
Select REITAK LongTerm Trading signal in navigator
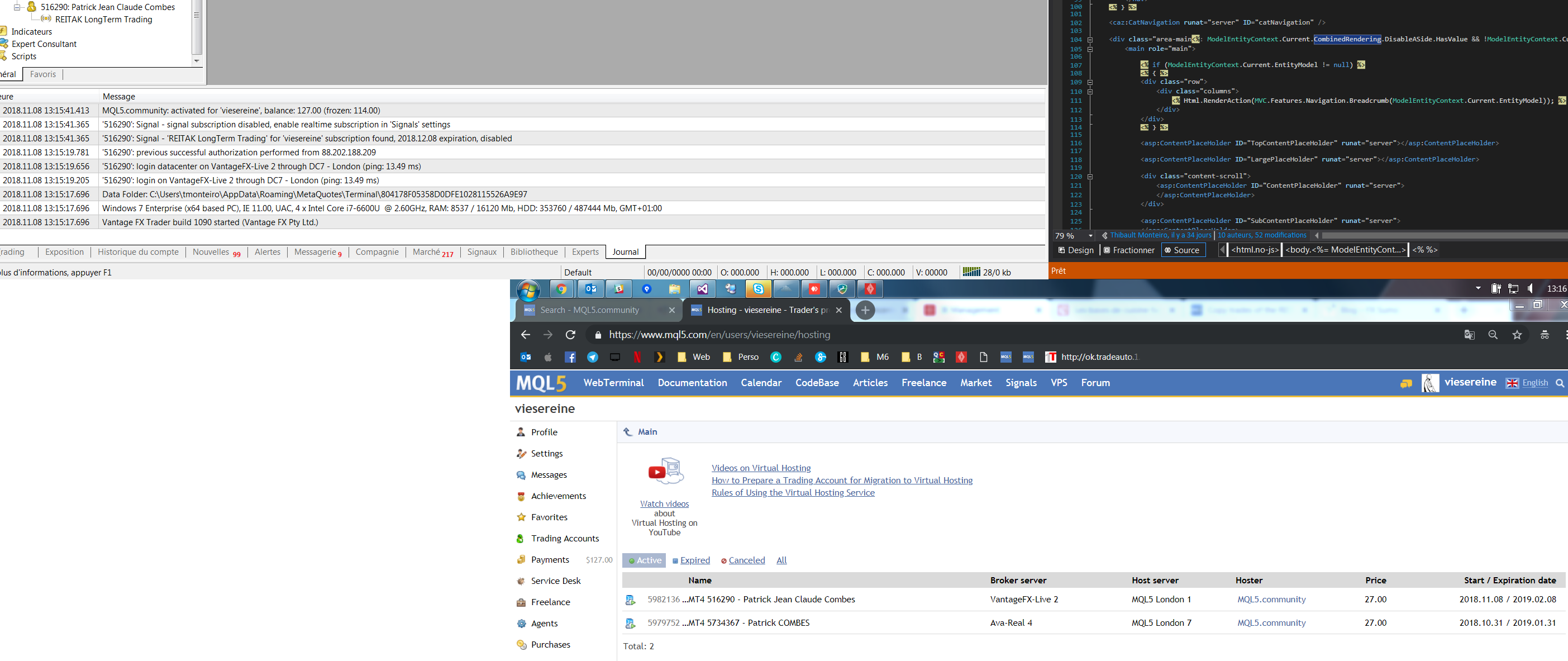pyautogui.click(x=103, y=20)
